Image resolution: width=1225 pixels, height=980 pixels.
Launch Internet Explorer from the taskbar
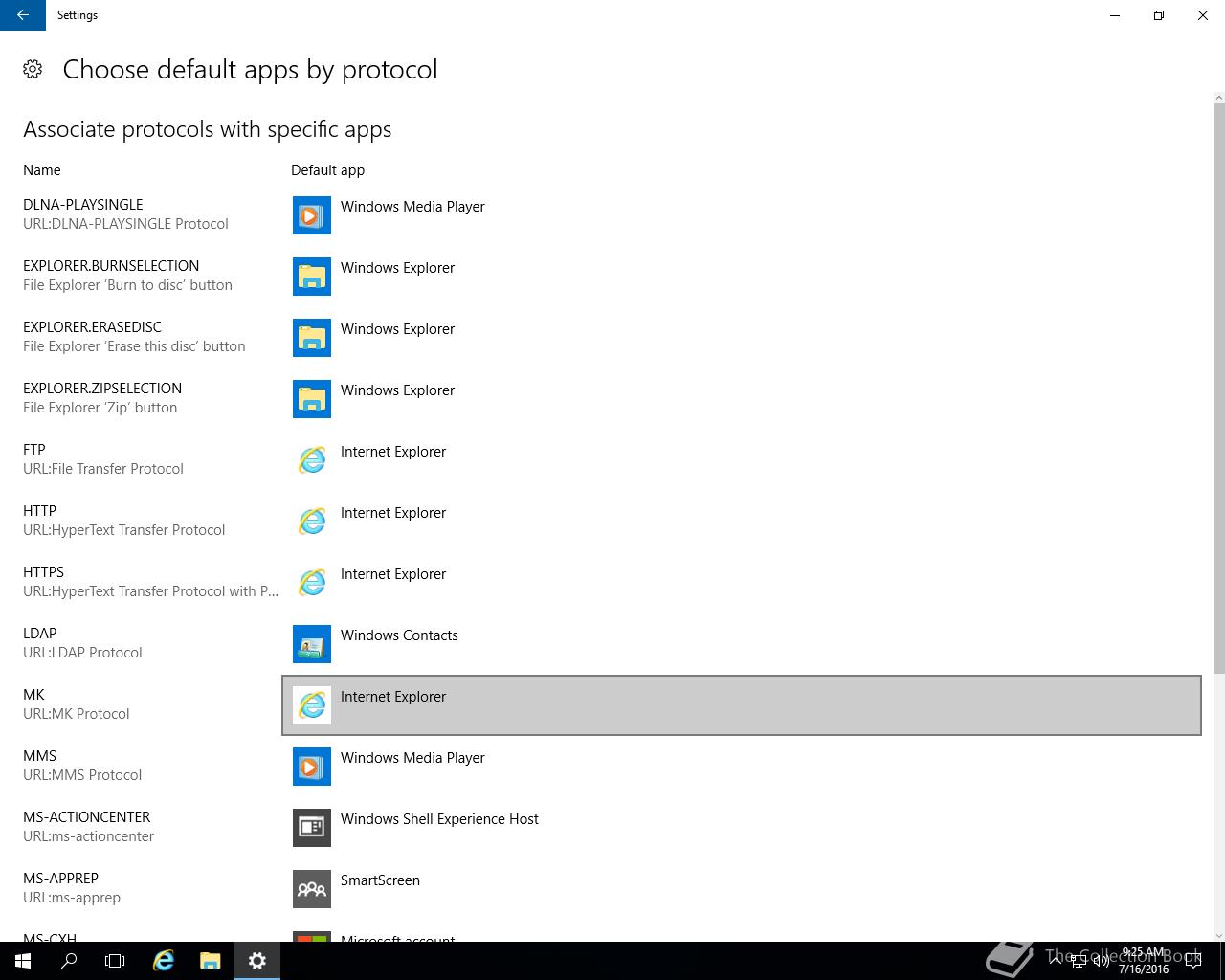coord(164,961)
